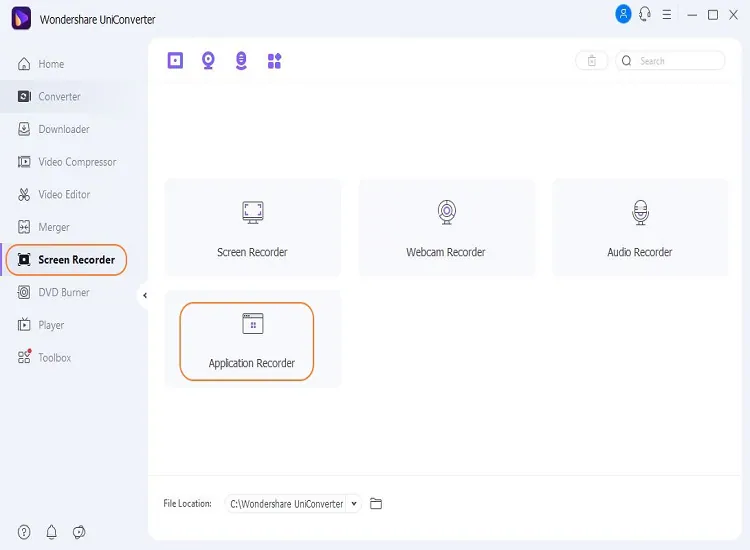Viewport: 750px width, 550px height.
Task: Start the Webcam Recorder card
Action: click(446, 228)
